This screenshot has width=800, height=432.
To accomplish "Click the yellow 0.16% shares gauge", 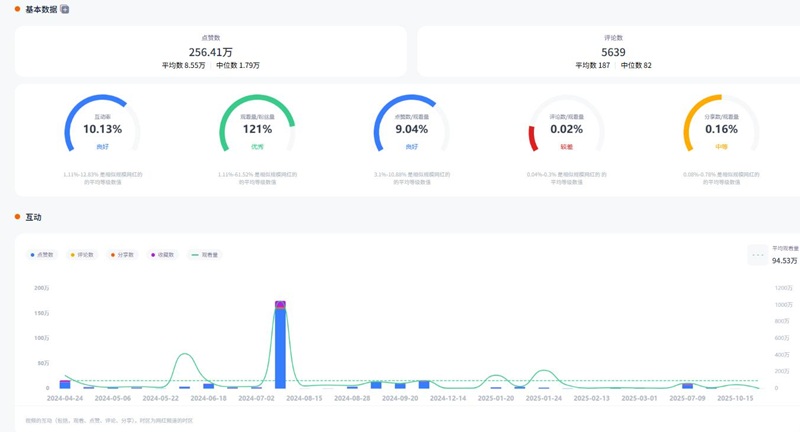I will pos(721,128).
